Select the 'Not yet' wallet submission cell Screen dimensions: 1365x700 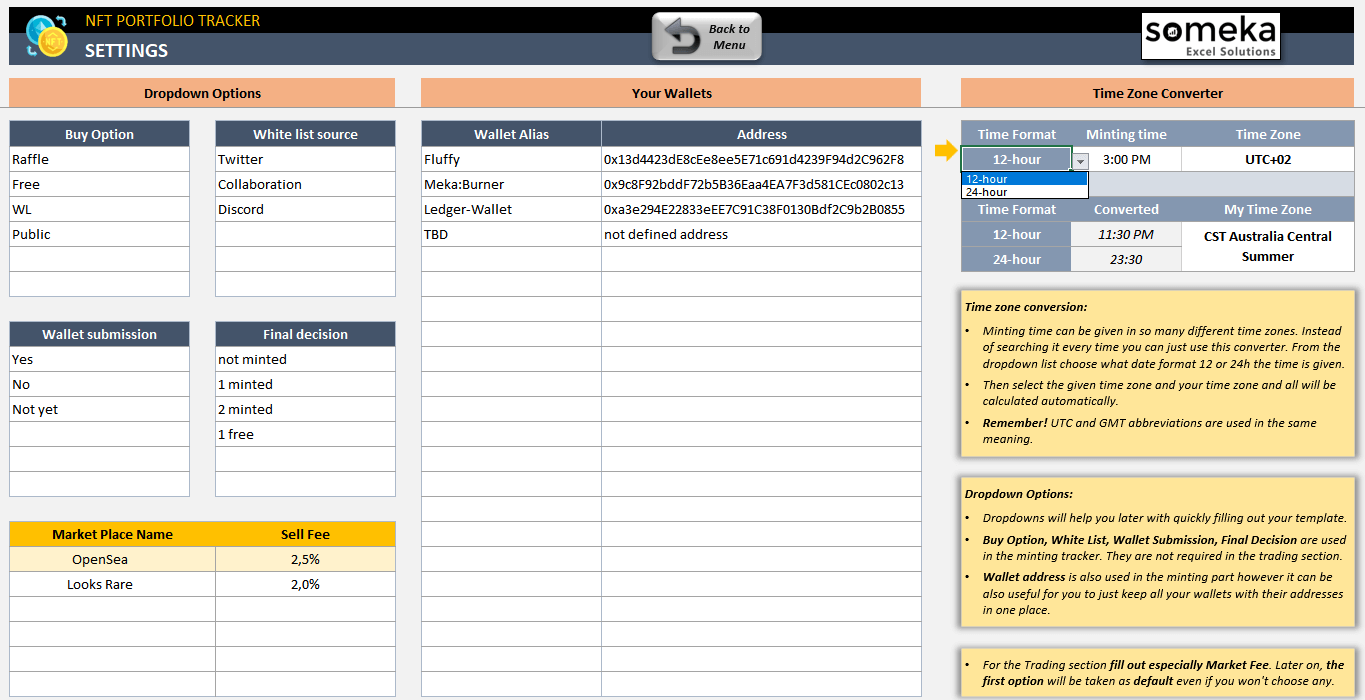pyautogui.click(x=99, y=409)
